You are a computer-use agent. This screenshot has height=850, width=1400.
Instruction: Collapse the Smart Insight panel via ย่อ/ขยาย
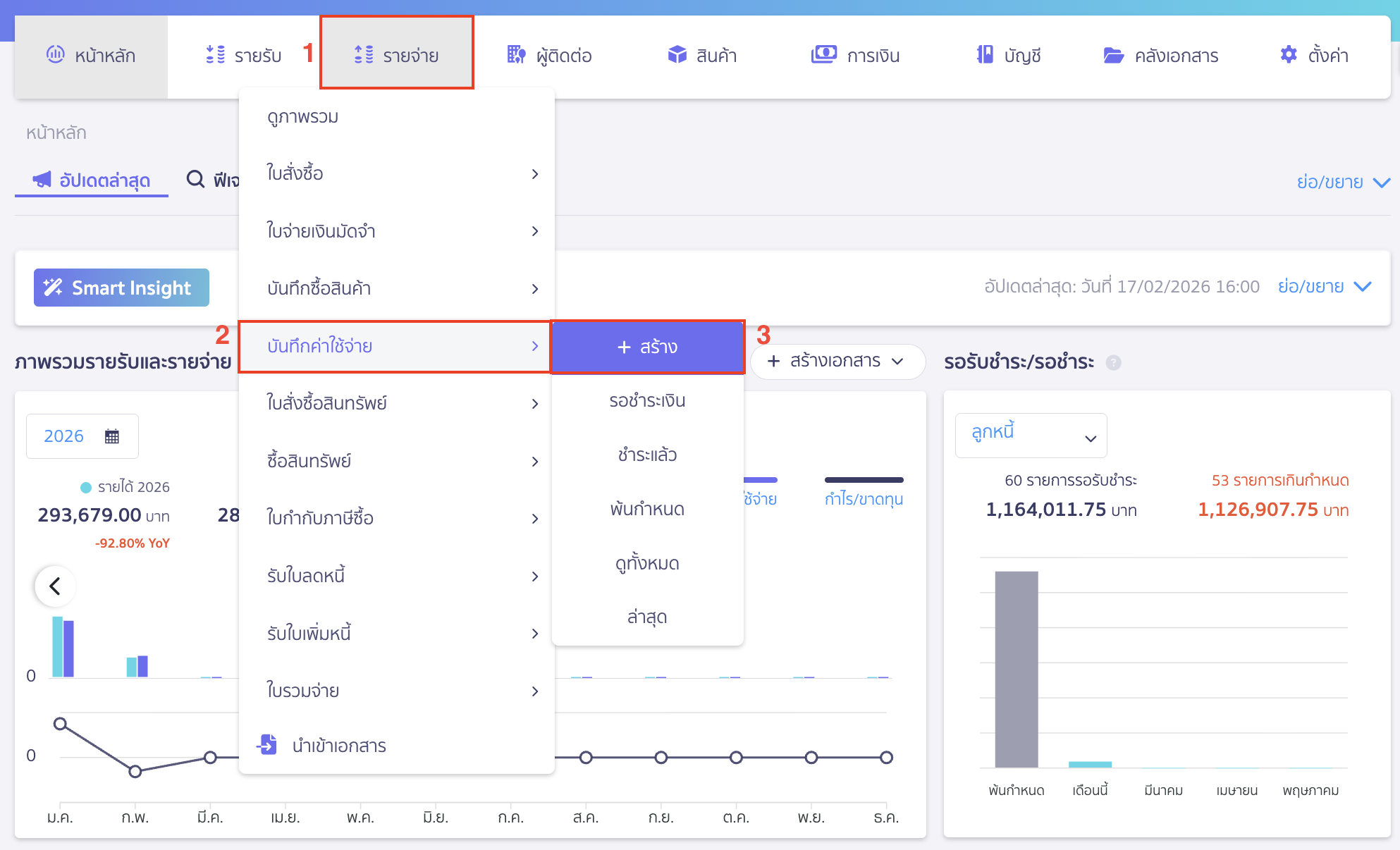pos(1325,286)
